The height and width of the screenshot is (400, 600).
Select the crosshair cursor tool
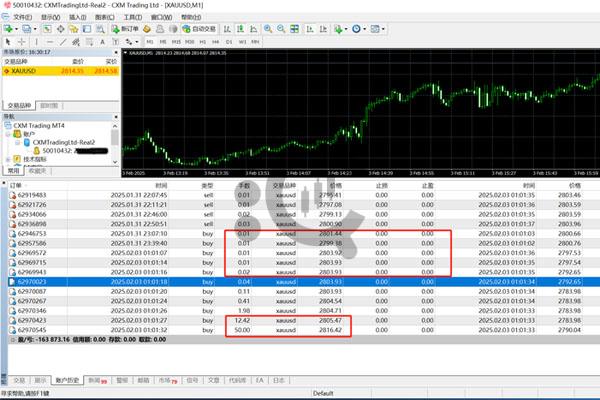click(x=23, y=42)
